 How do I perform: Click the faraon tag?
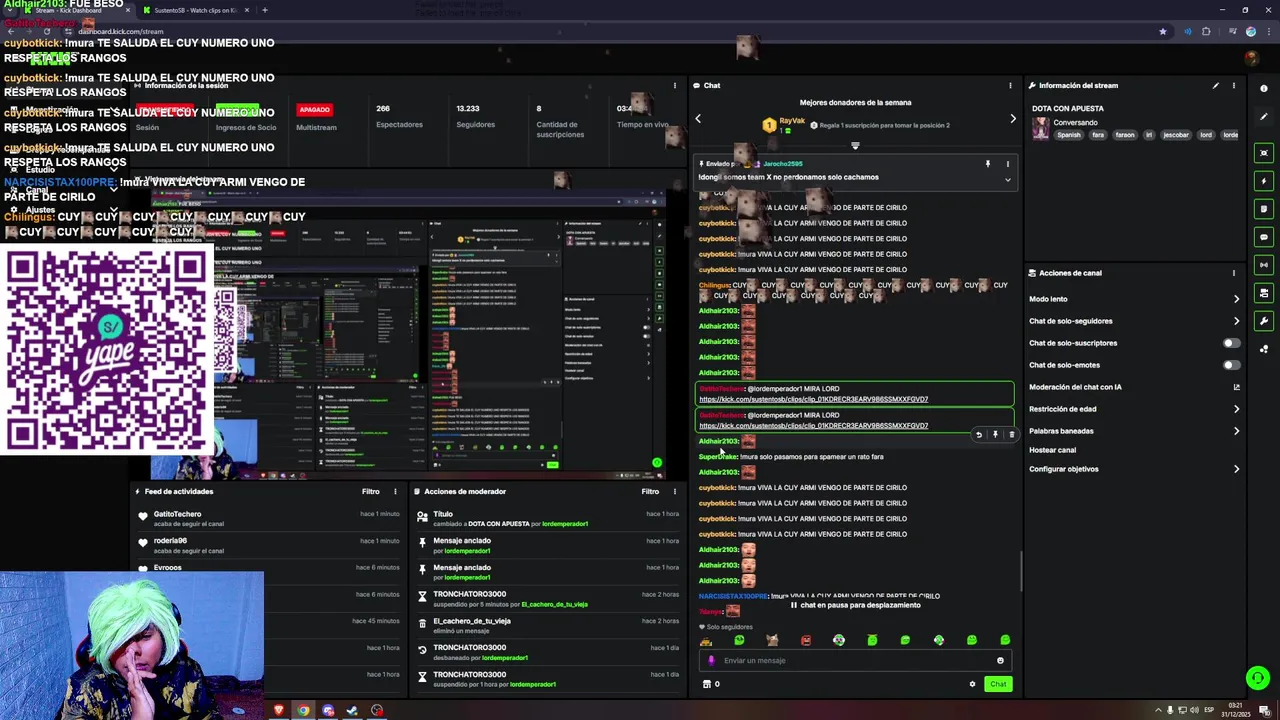point(1125,135)
